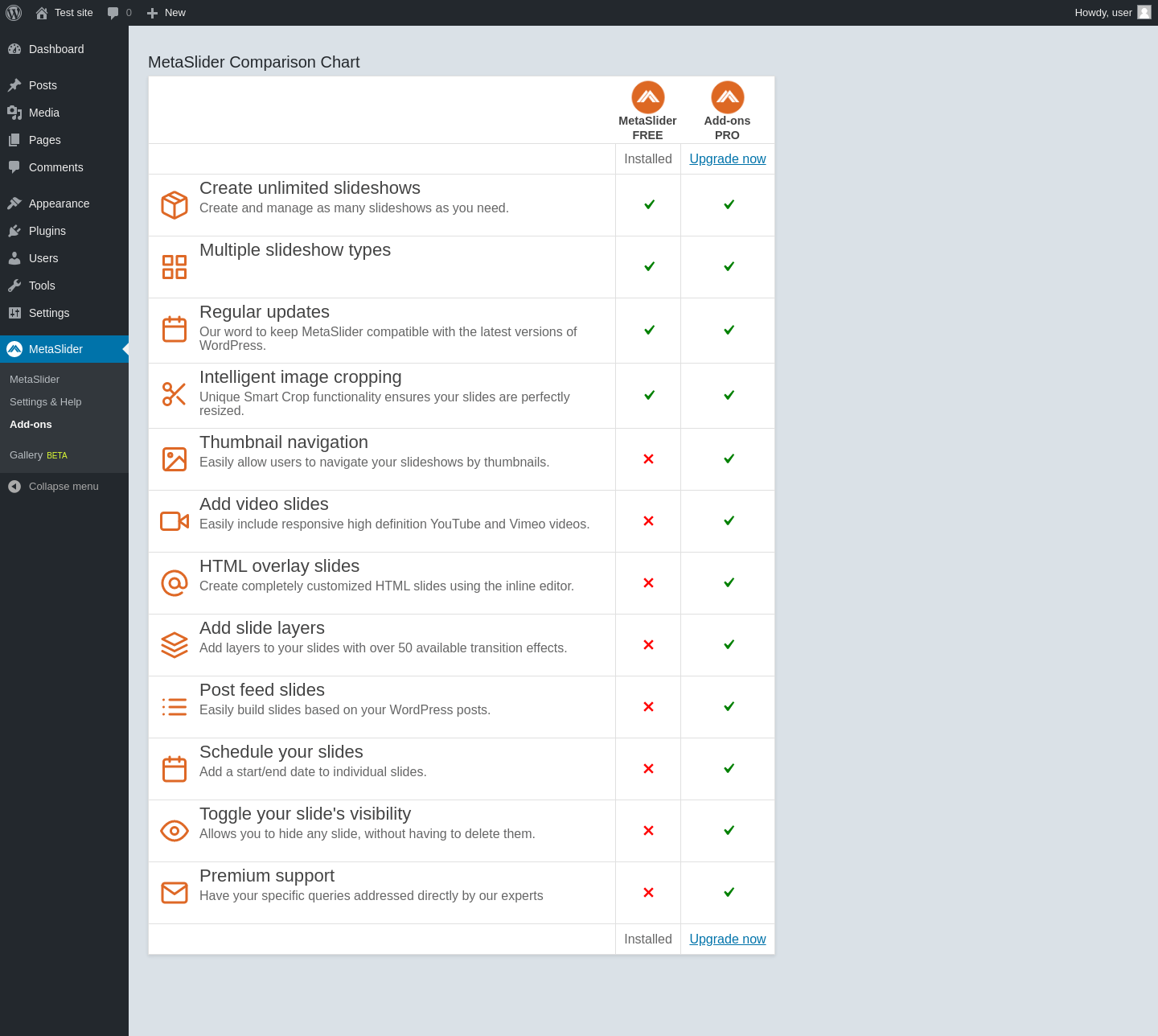Screen dimensions: 1158x1036
Task: Click the Settings sliders icon
Action: (x=14, y=313)
